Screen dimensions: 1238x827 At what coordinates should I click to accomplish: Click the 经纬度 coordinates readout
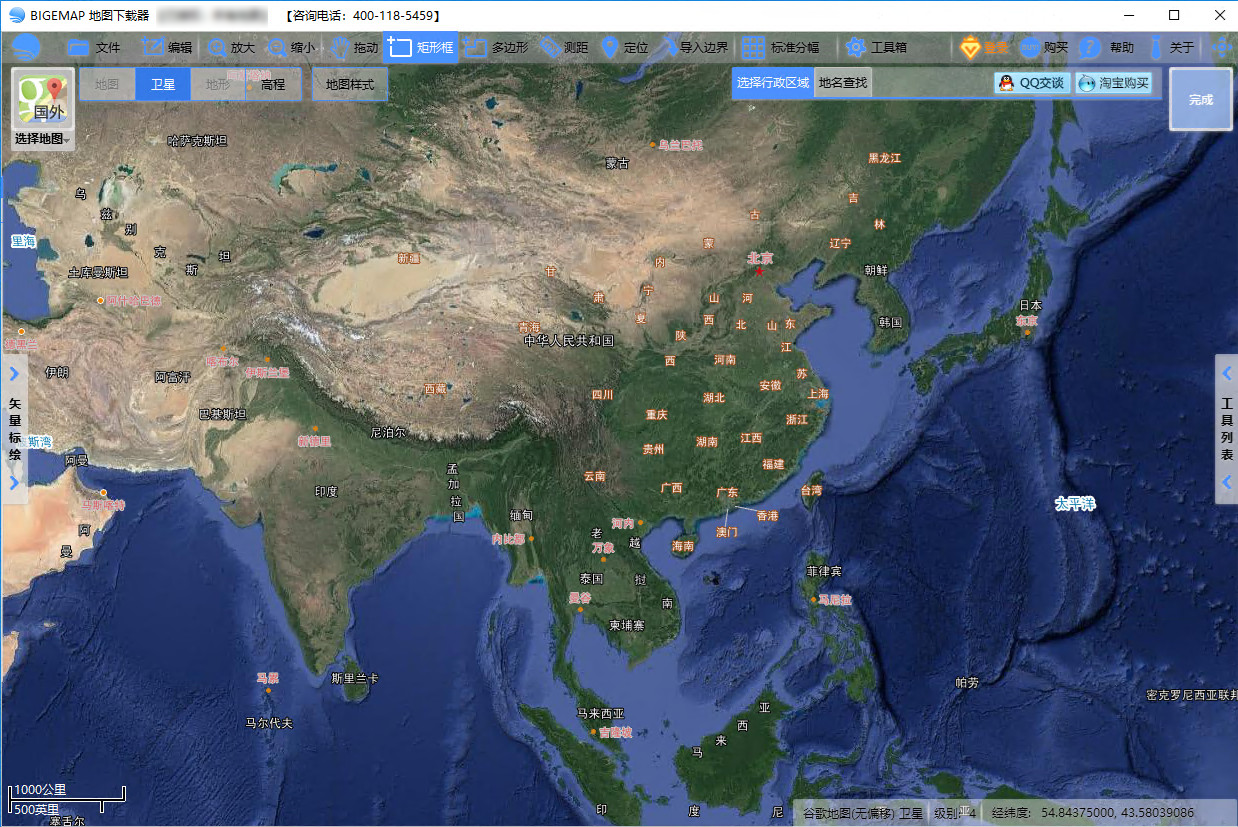1093,813
